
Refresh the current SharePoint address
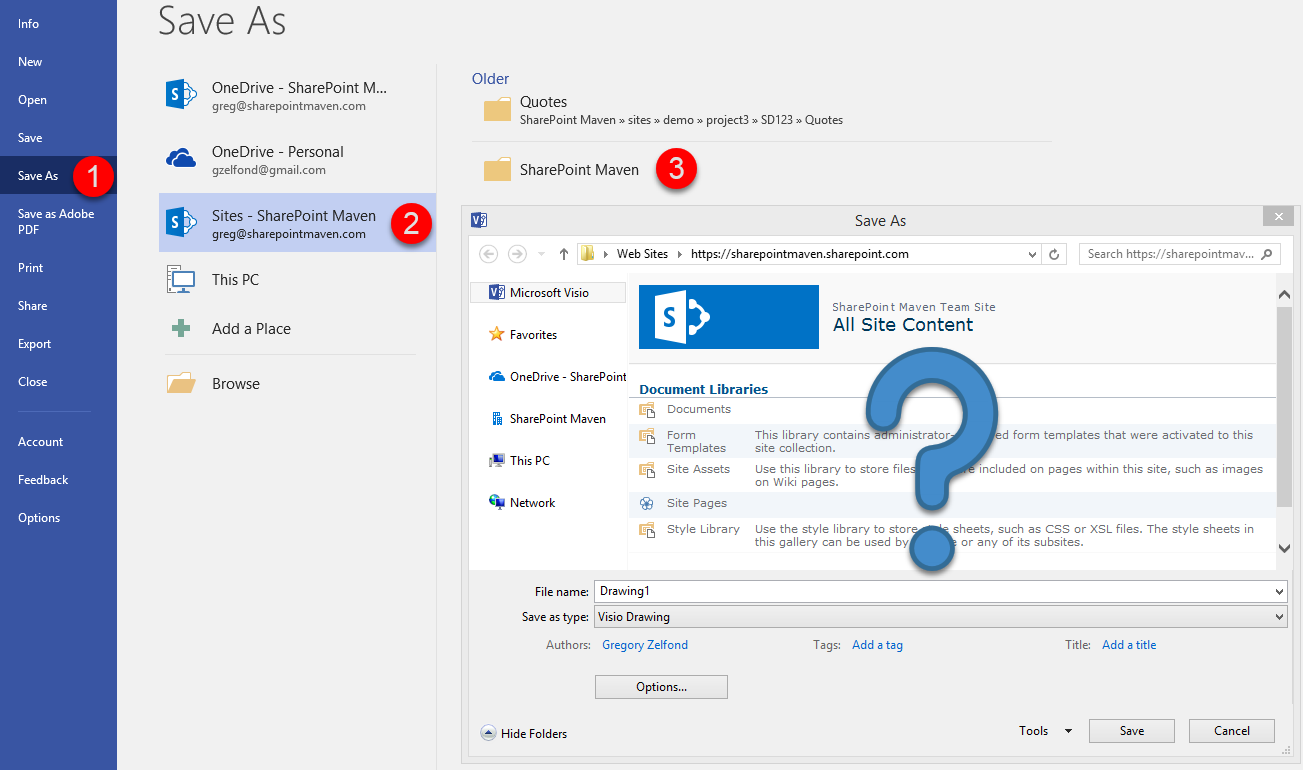[1054, 254]
